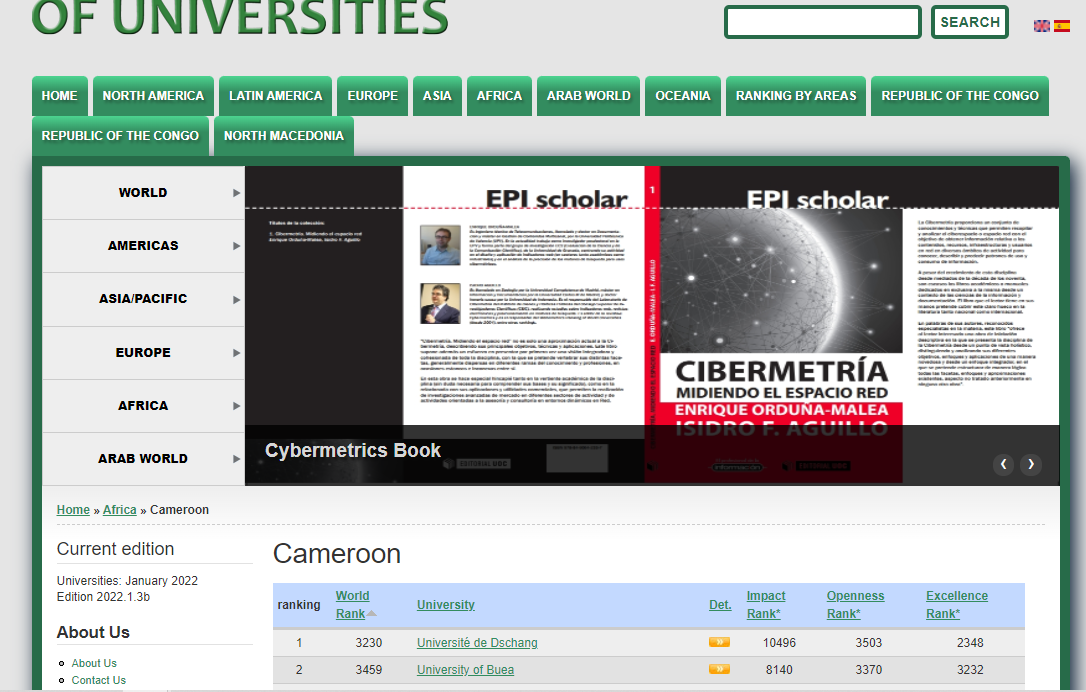The image size is (1086, 692).
Task: Switch to the English language flag
Action: [x=1042, y=26]
